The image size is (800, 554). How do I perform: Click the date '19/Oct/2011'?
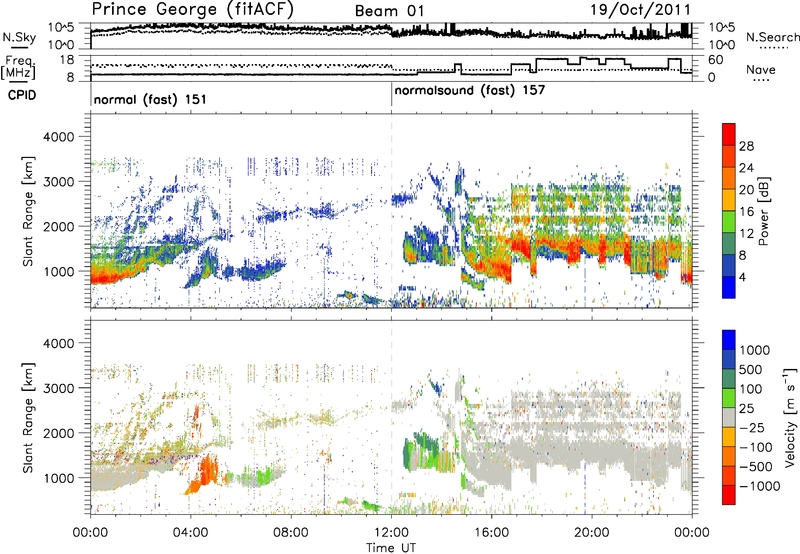(641, 10)
